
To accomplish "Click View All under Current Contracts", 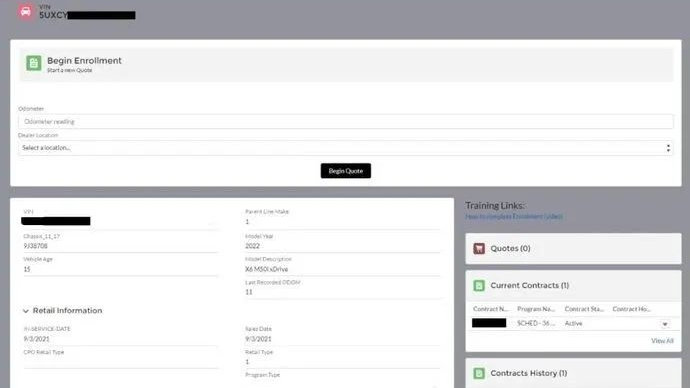I will (662, 341).
